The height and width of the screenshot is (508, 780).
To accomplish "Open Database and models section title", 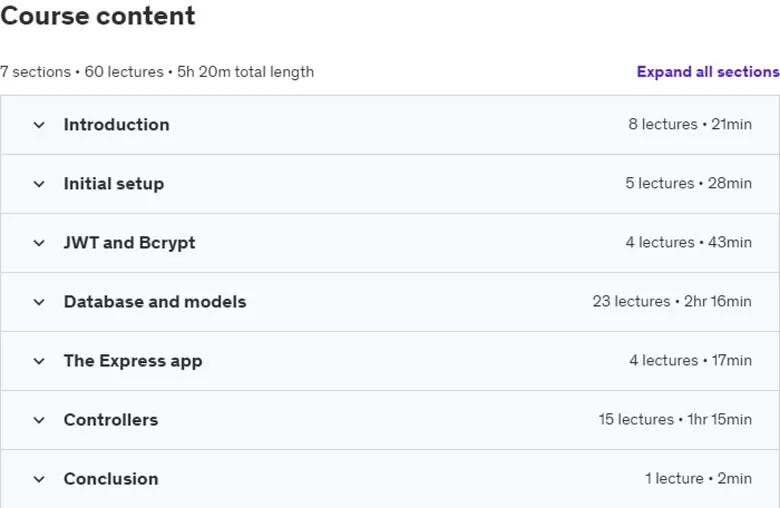I will [155, 302].
